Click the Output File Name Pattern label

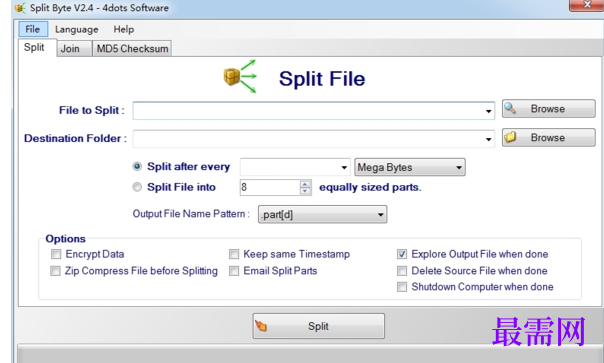[191, 214]
